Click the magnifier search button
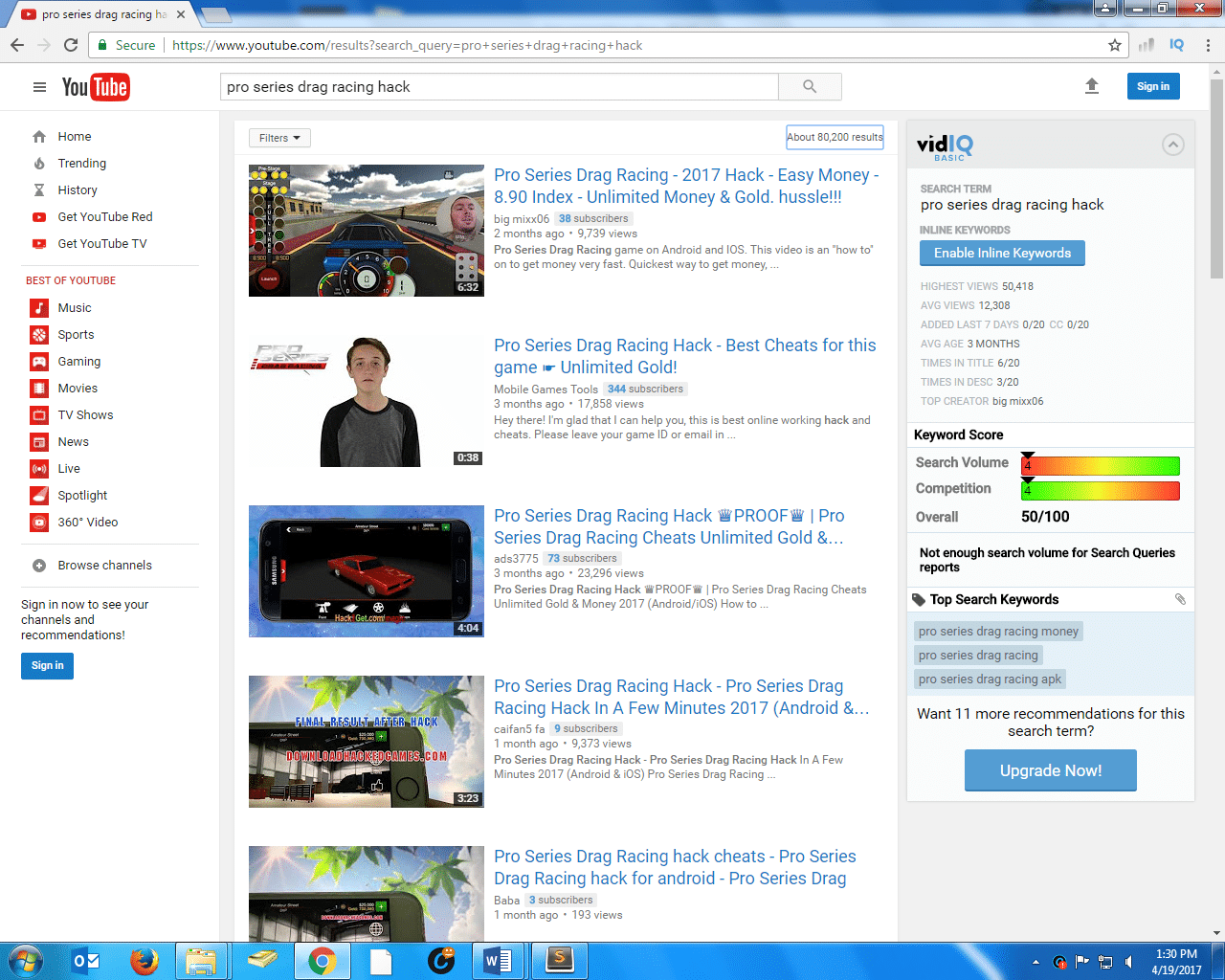The height and width of the screenshot is (980, 1225). 810,86
